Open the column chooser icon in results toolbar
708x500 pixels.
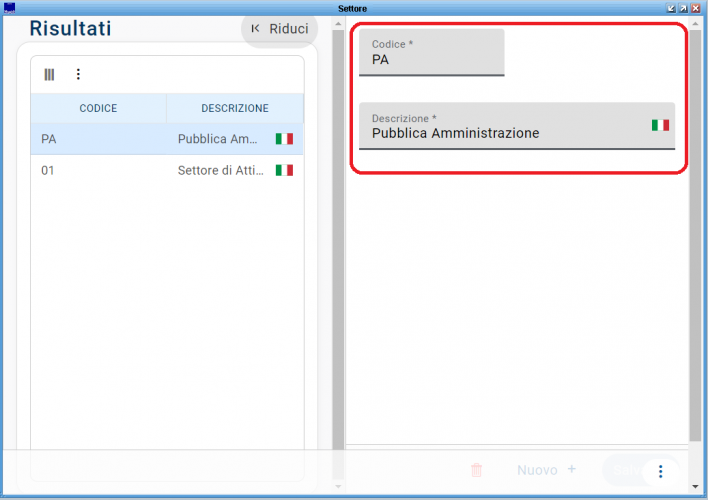[49, 75]
